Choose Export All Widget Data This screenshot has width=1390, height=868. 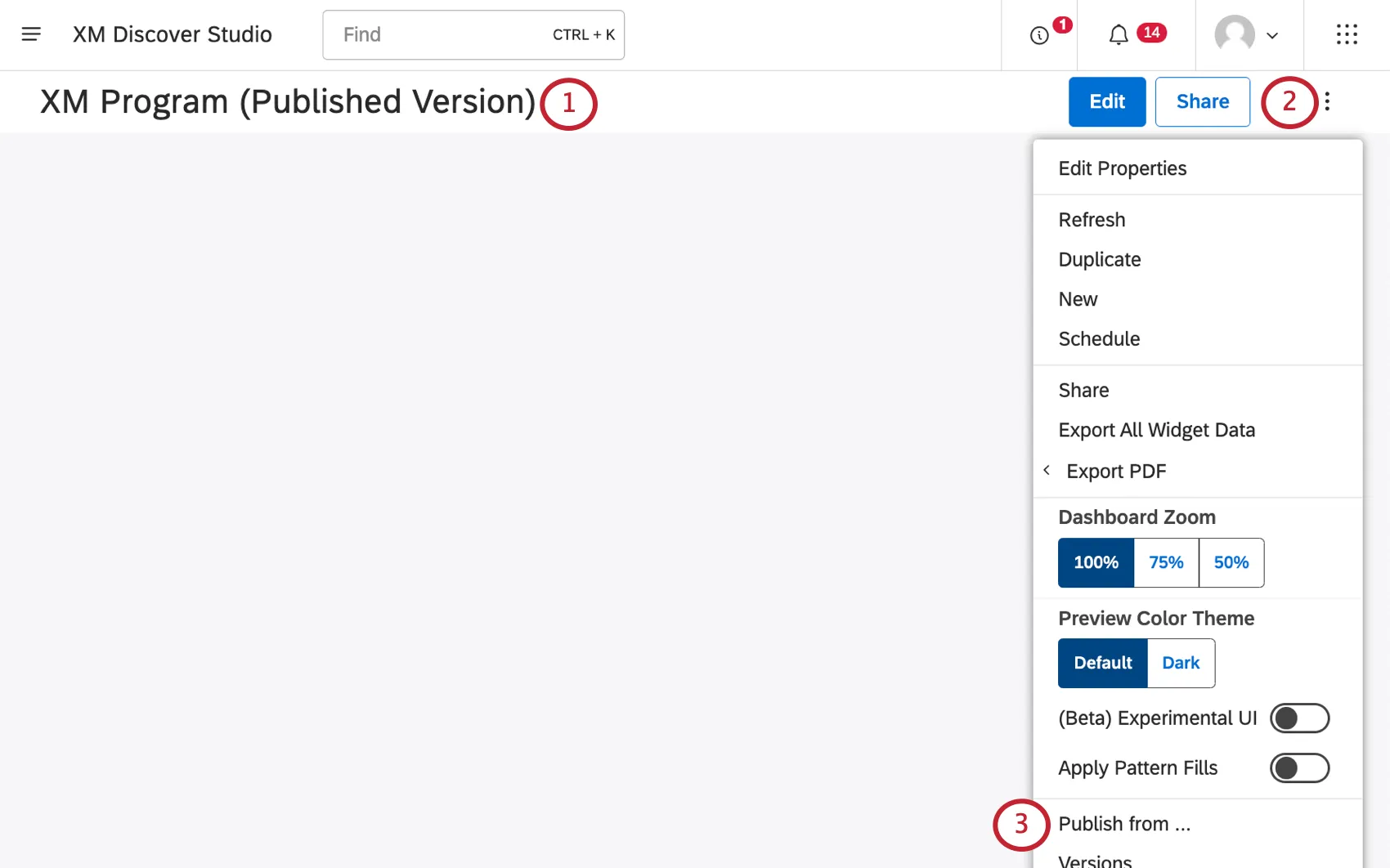pos(1156,429)
